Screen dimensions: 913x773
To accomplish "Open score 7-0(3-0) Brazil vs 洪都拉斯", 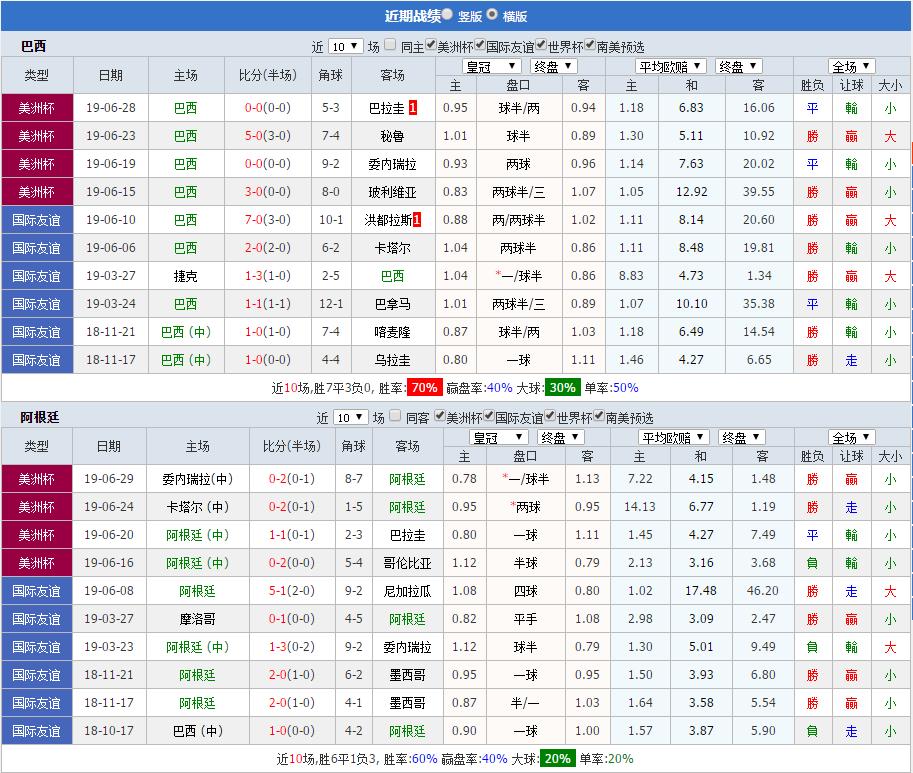I will (x=267, y=219).
